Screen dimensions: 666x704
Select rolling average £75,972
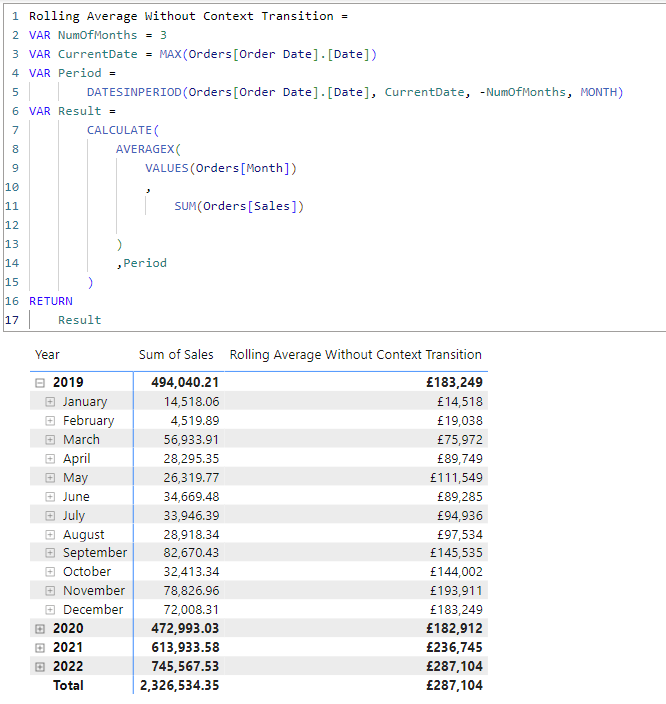[460, 440]
